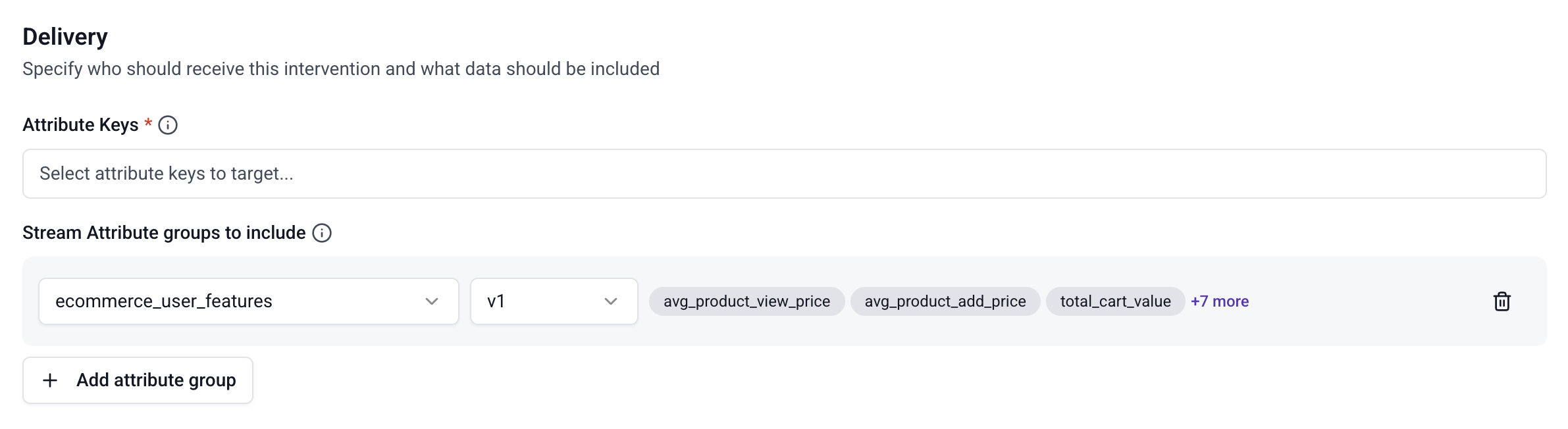Click the chevron arrow of the v1 selector
Viewport: 1568px width, 429px height.
pos(611,301)
